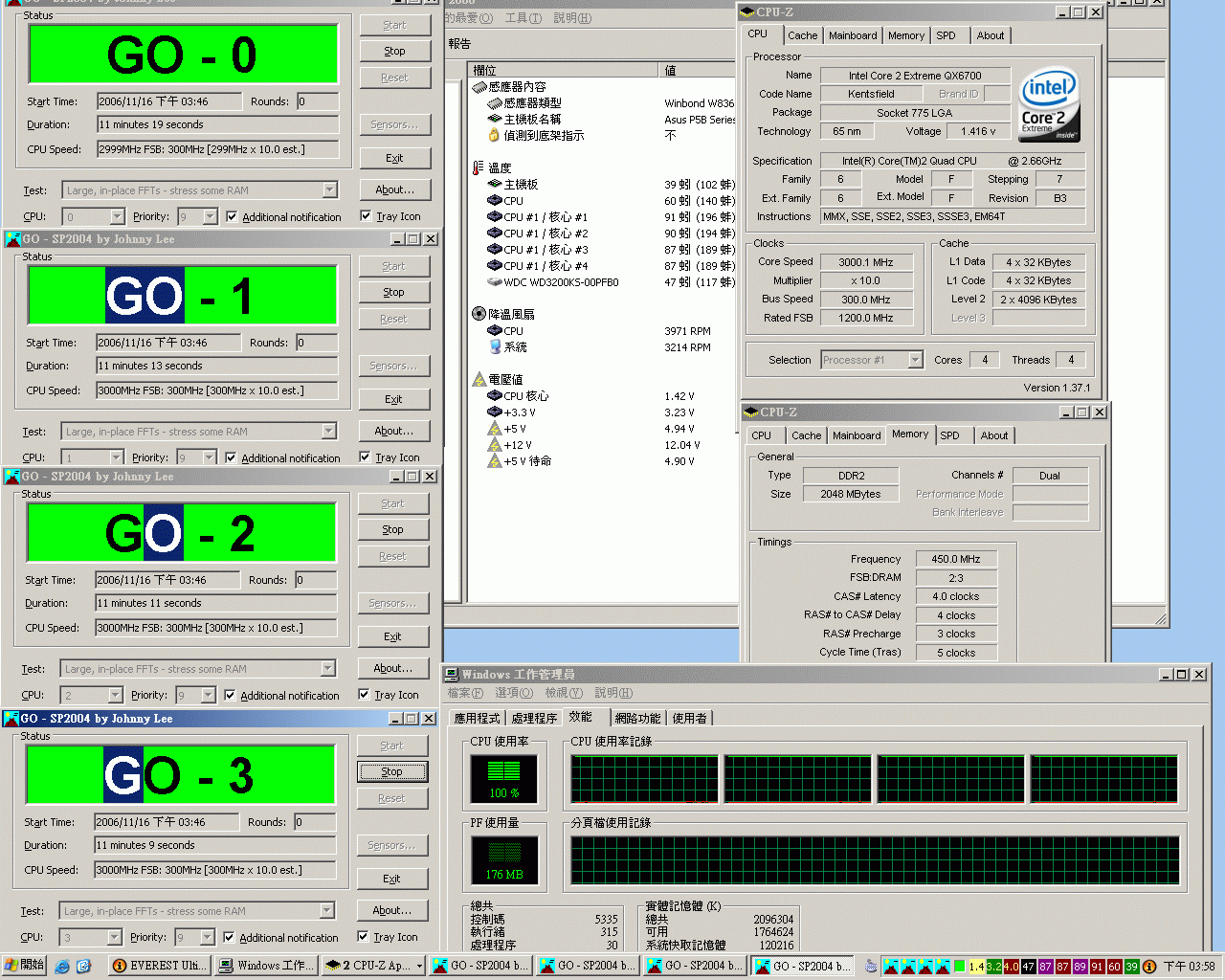Click the Core Speed 3000.1 MHz value
This screenshot has height=980, width=1225.
(x=865, y=262)
